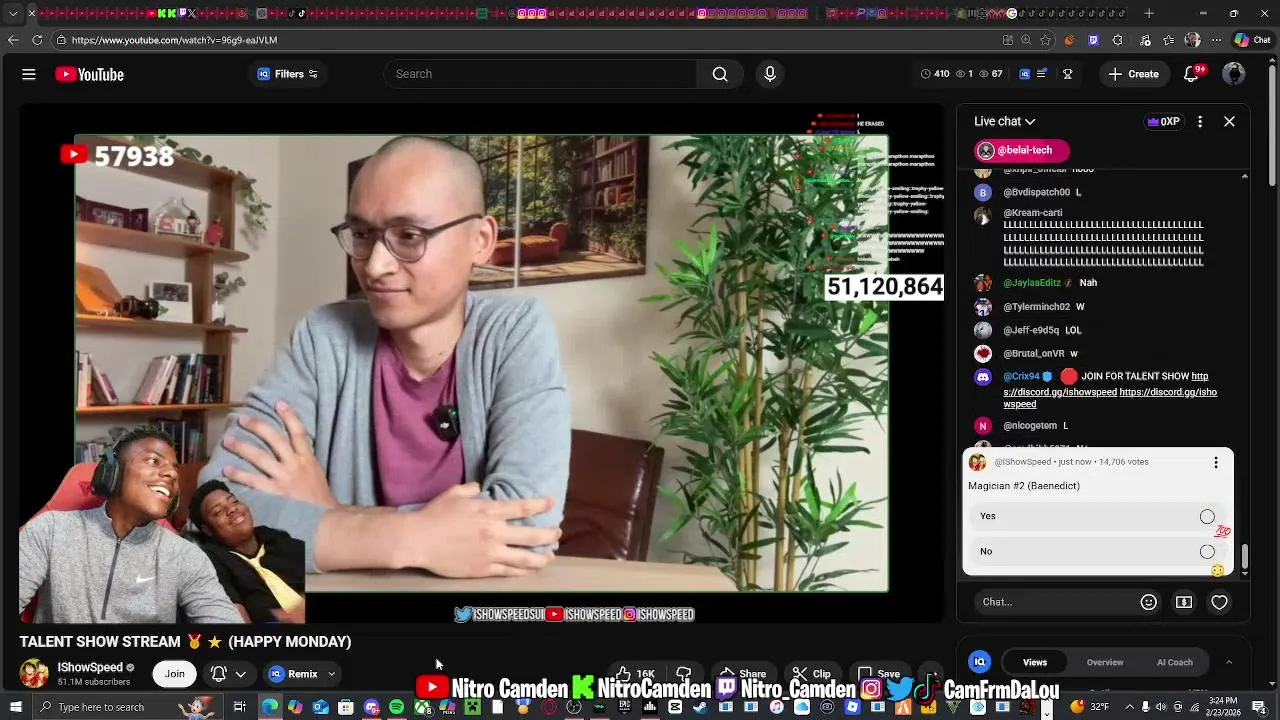Screen dimensions: 1280x720
Task: Open IShowSpeed channel name link
Action: 90,667
